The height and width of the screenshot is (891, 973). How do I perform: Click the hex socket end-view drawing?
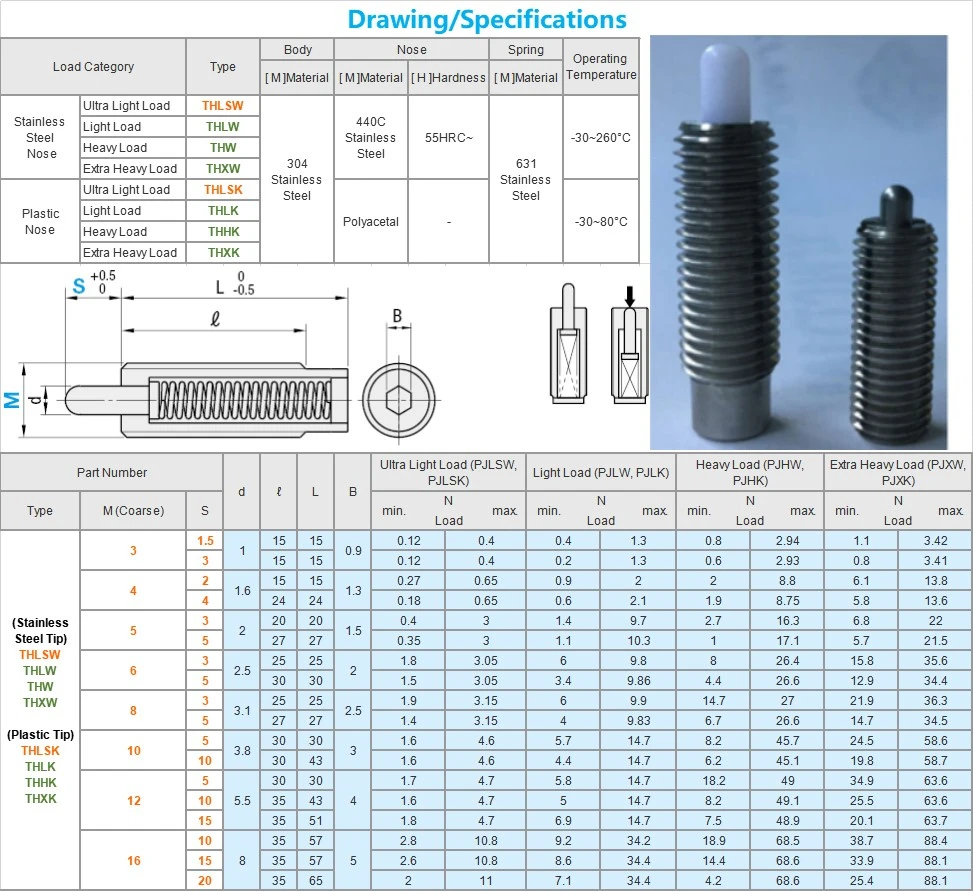[398, 400]
